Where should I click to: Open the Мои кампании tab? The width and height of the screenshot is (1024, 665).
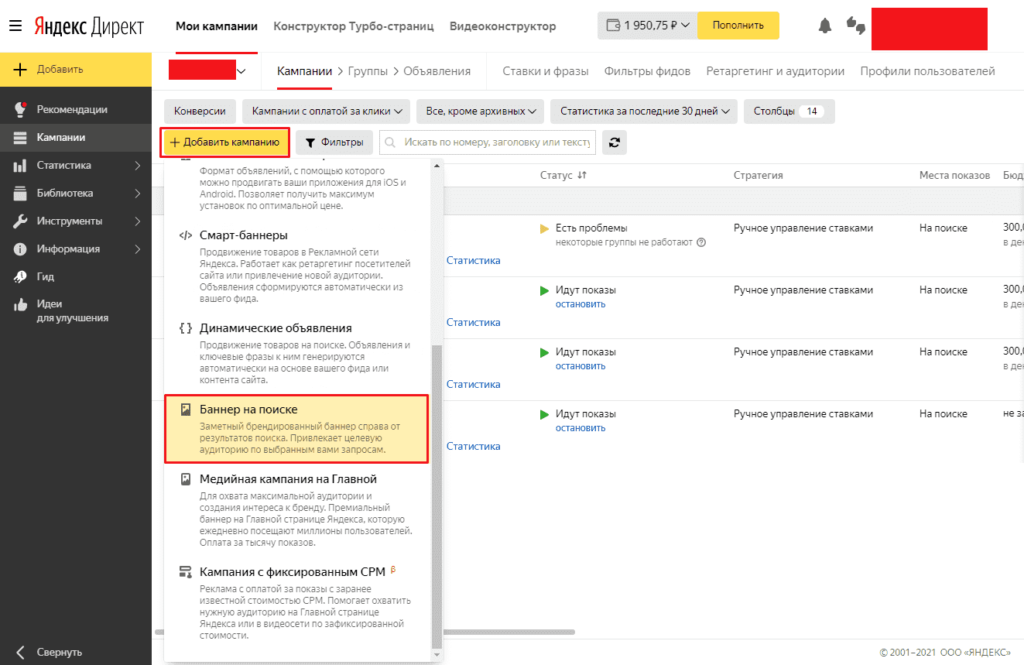pos(216,26)
